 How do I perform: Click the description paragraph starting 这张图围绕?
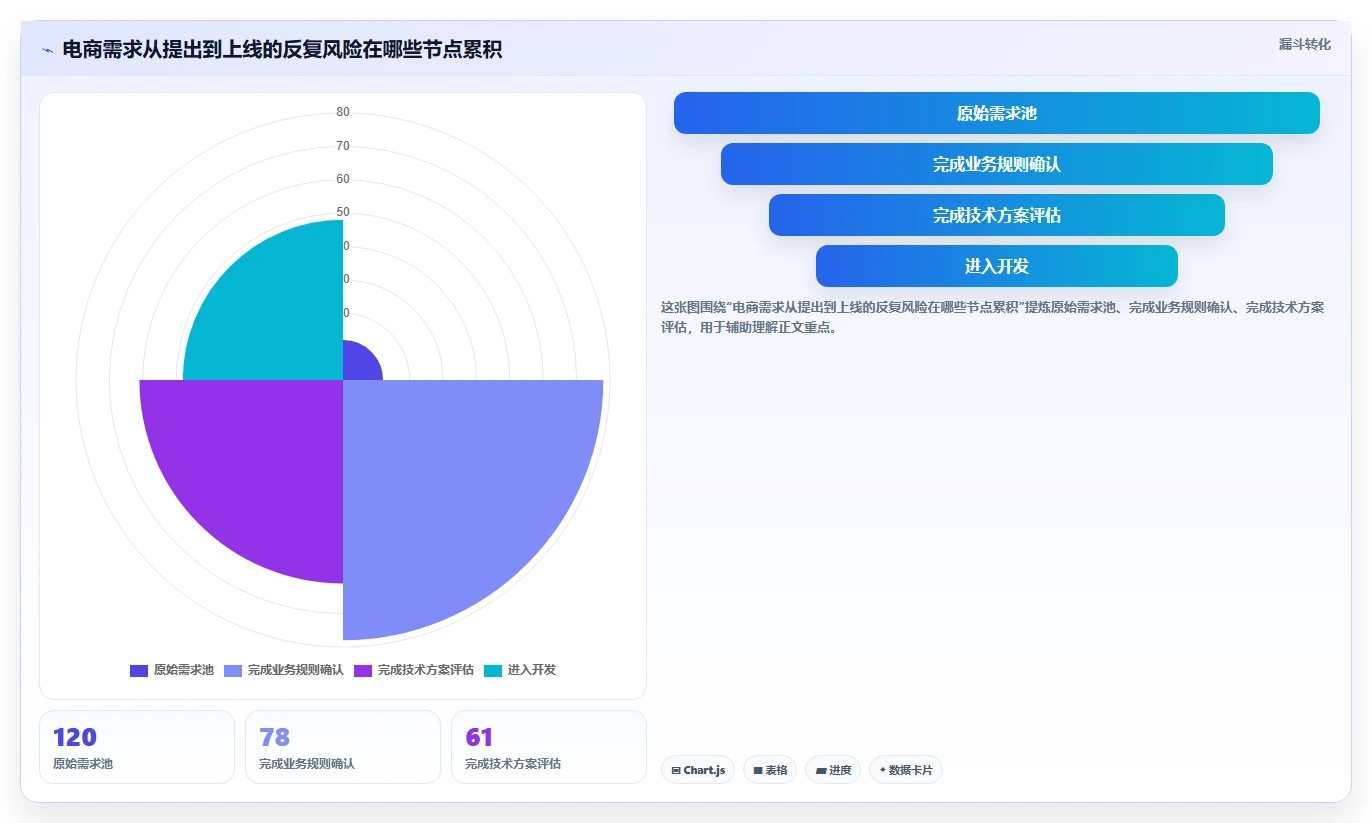click(x=993, y=317)
